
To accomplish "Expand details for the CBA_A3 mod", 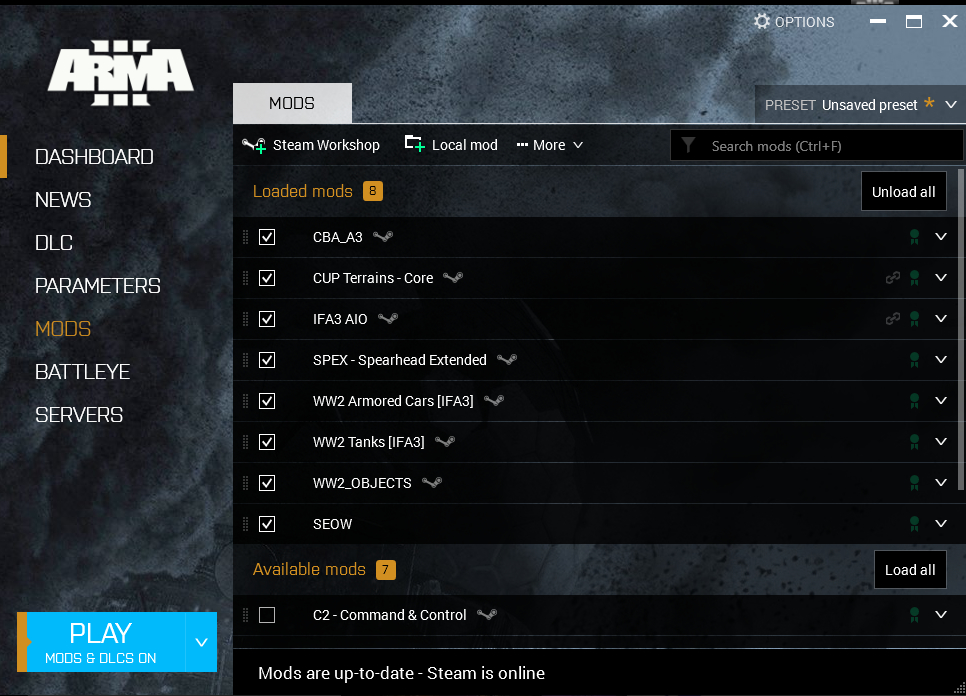I will pyautogui.click(x=941, y=237).
